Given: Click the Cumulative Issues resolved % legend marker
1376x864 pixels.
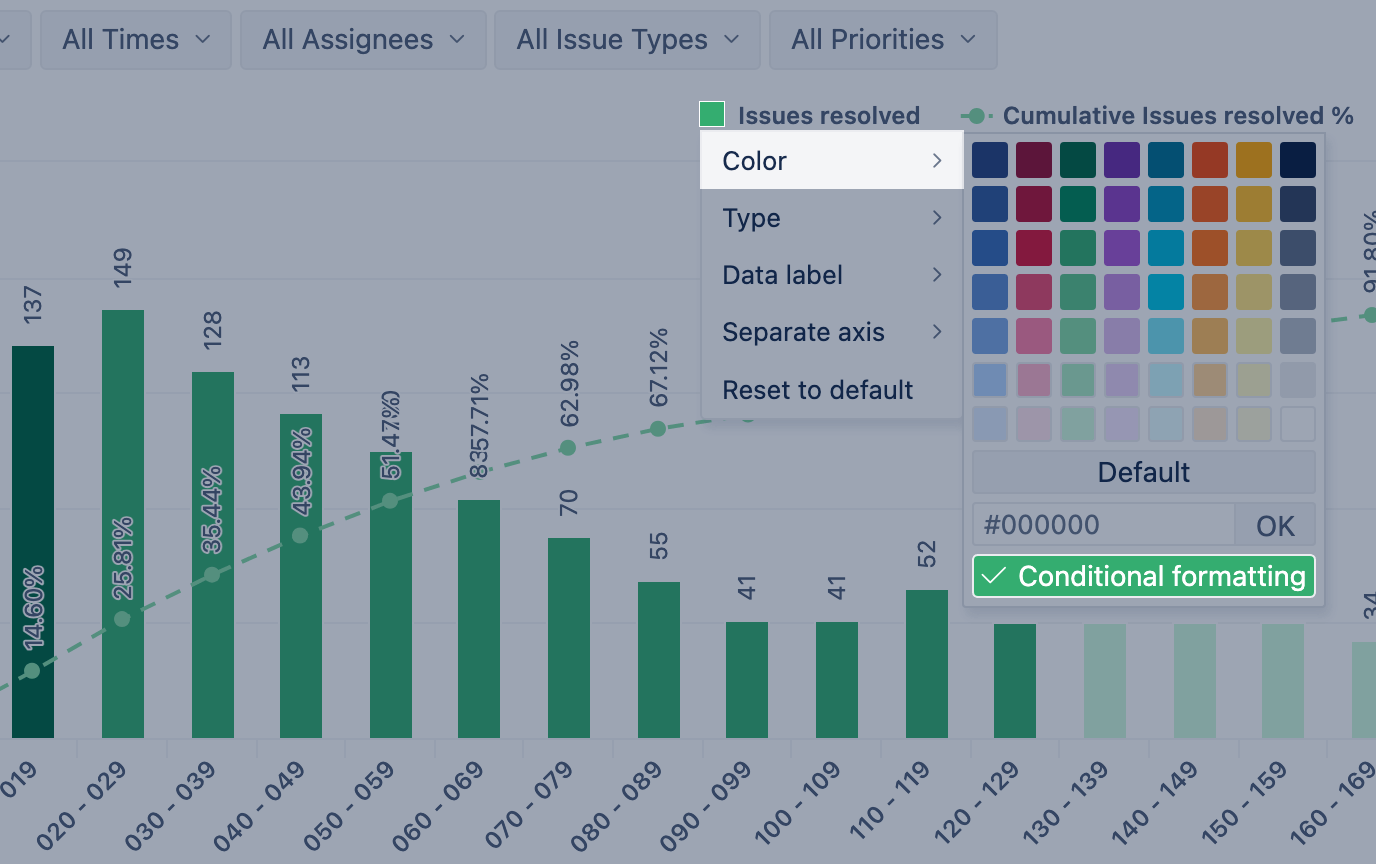Looking at the screenshot, I should (x=977, y=116).
